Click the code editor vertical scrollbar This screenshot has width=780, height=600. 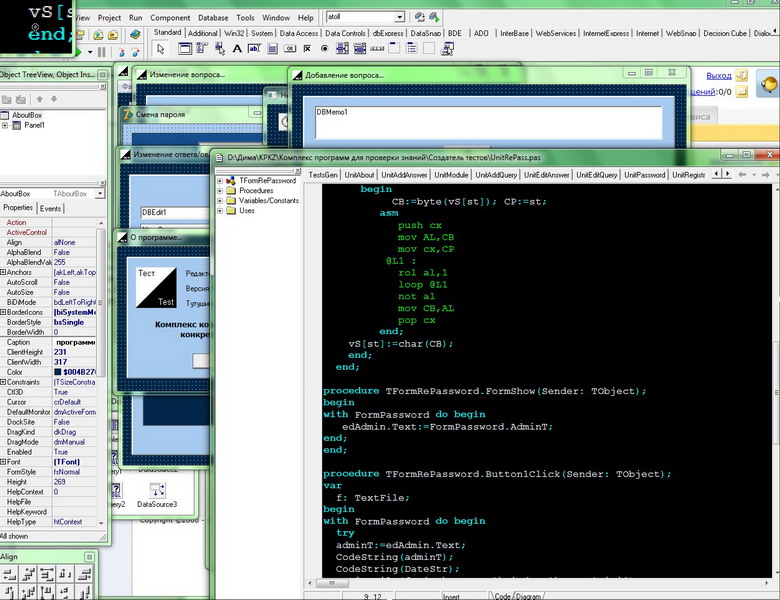click(776, 383)
